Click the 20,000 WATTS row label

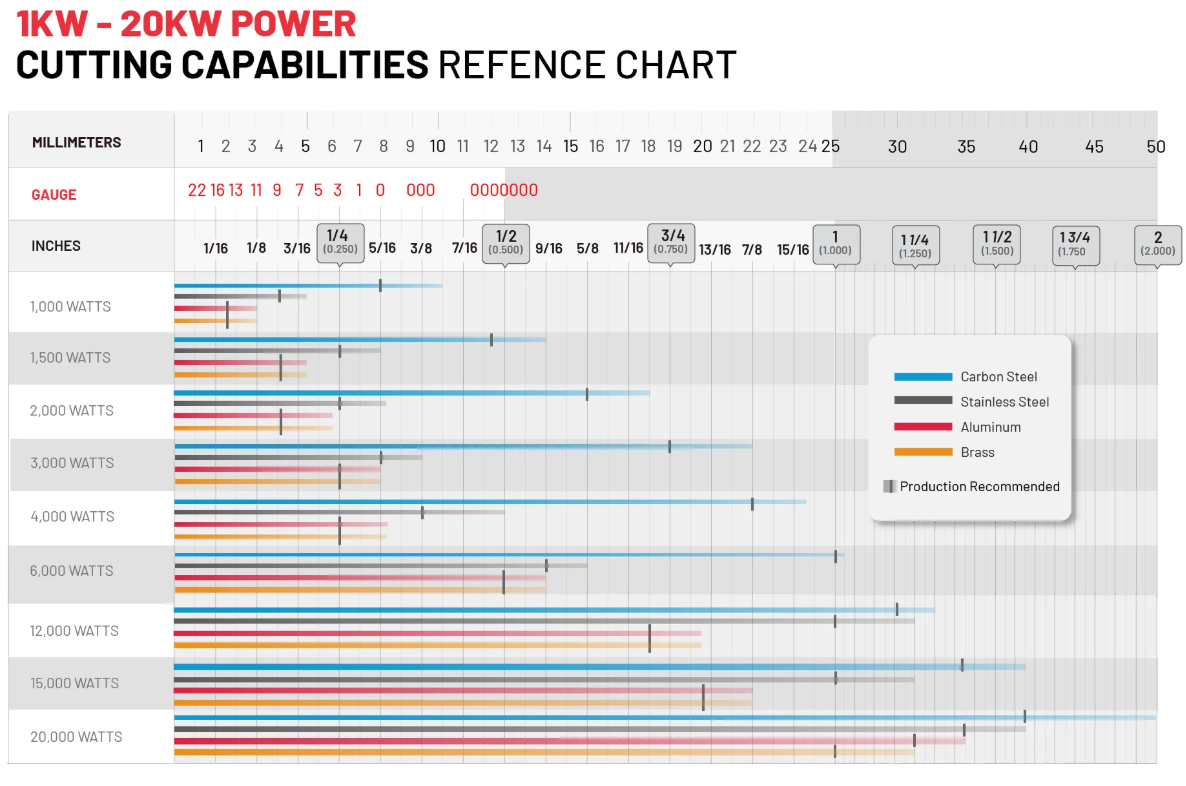(76, 737)
